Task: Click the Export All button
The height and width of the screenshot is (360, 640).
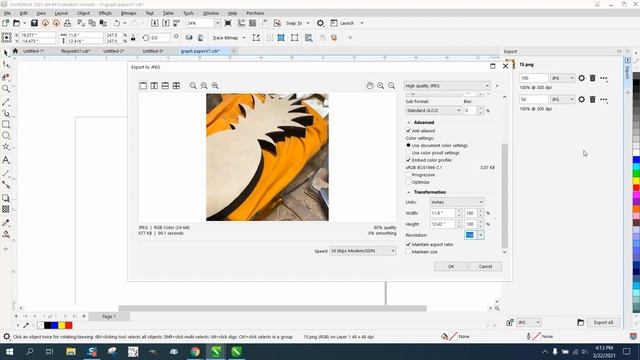Action: point(603,322)
